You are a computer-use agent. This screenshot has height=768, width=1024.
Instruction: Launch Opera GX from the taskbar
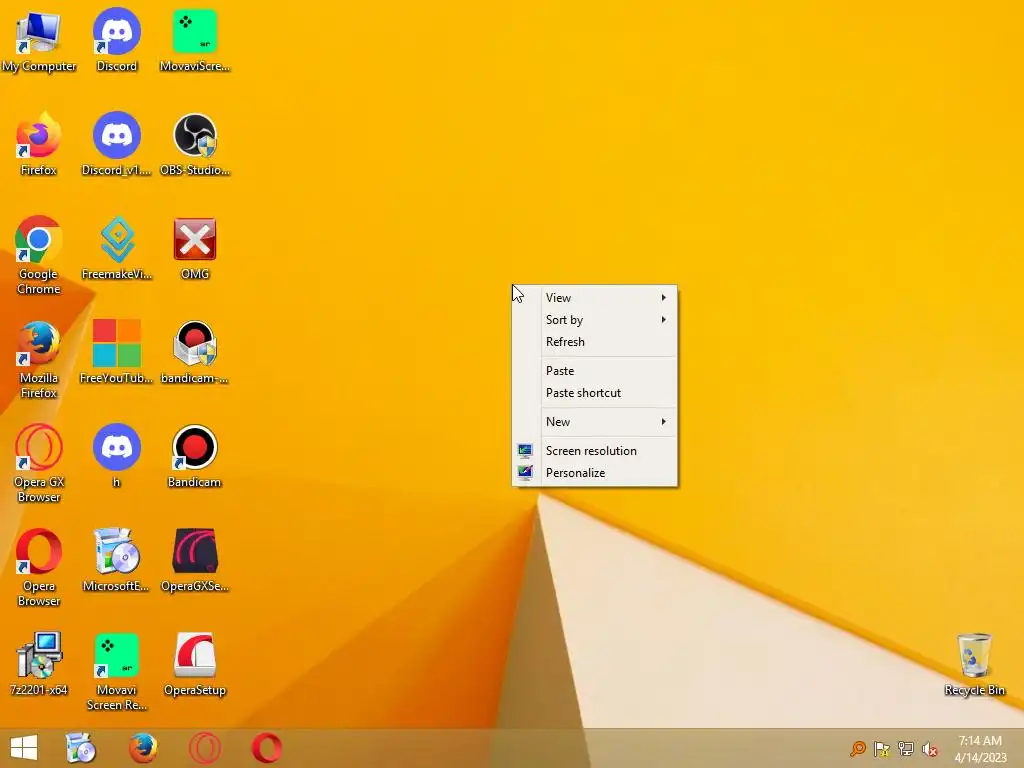[205, 748]
